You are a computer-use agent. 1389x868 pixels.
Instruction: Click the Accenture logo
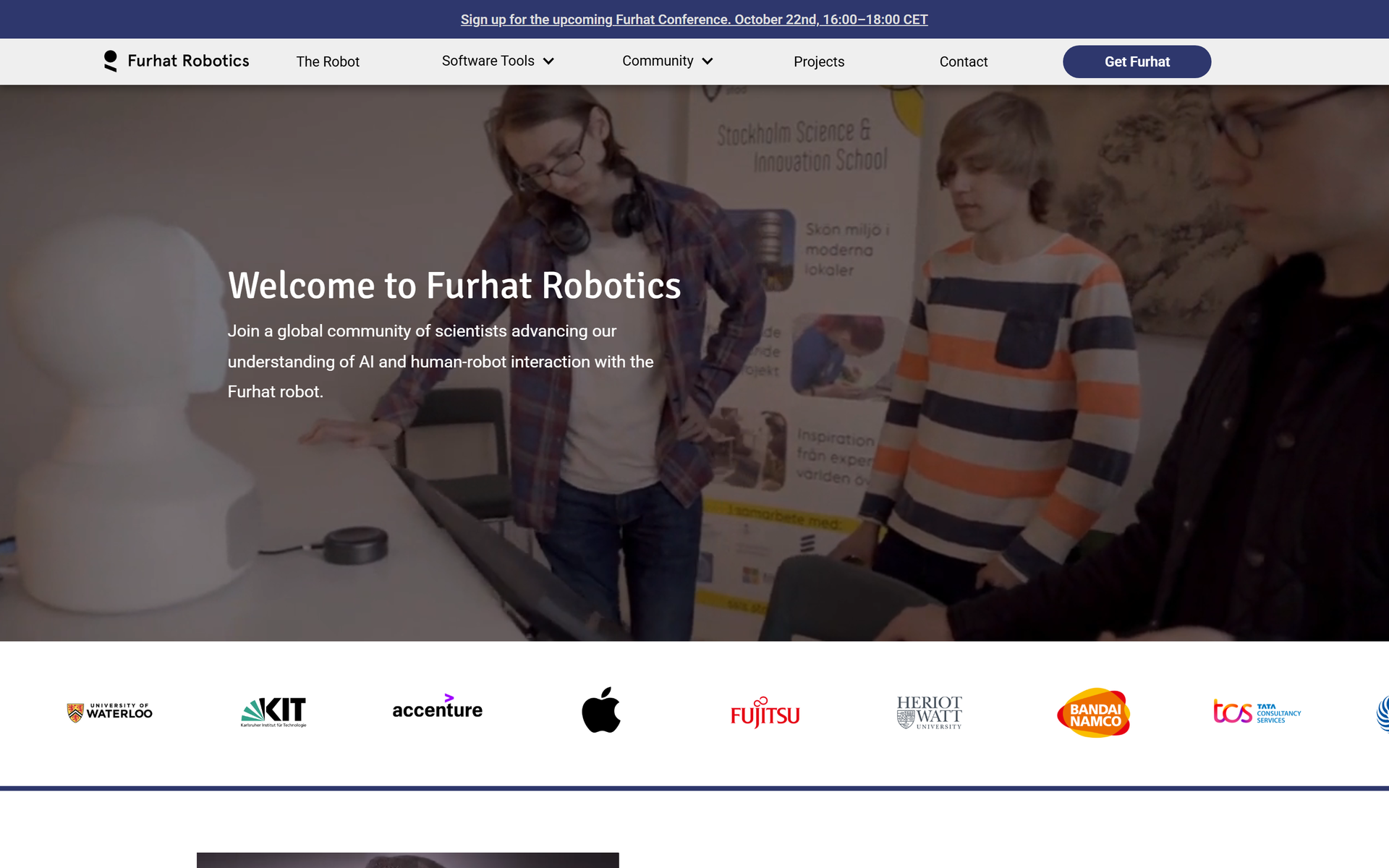pyautogui.click(x=437, y=706)
